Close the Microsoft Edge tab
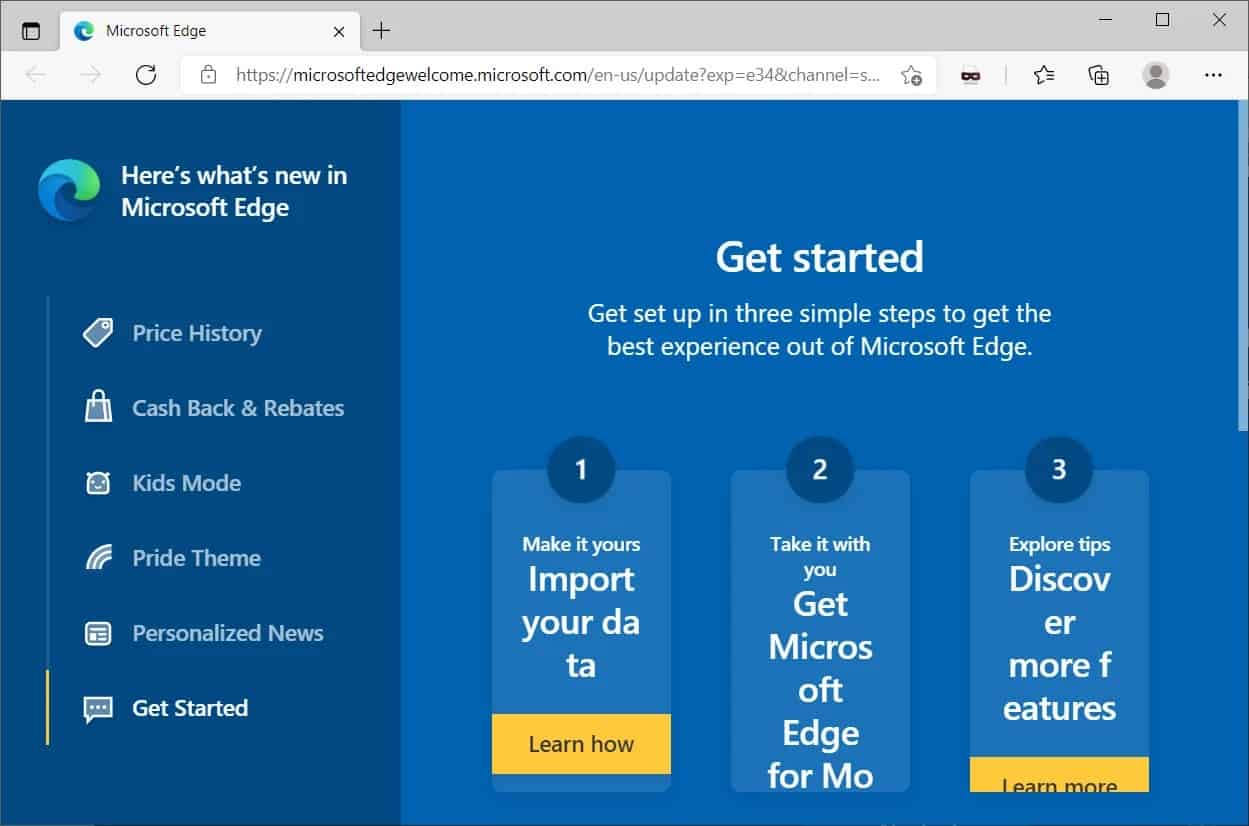 (x=339, y=31)
